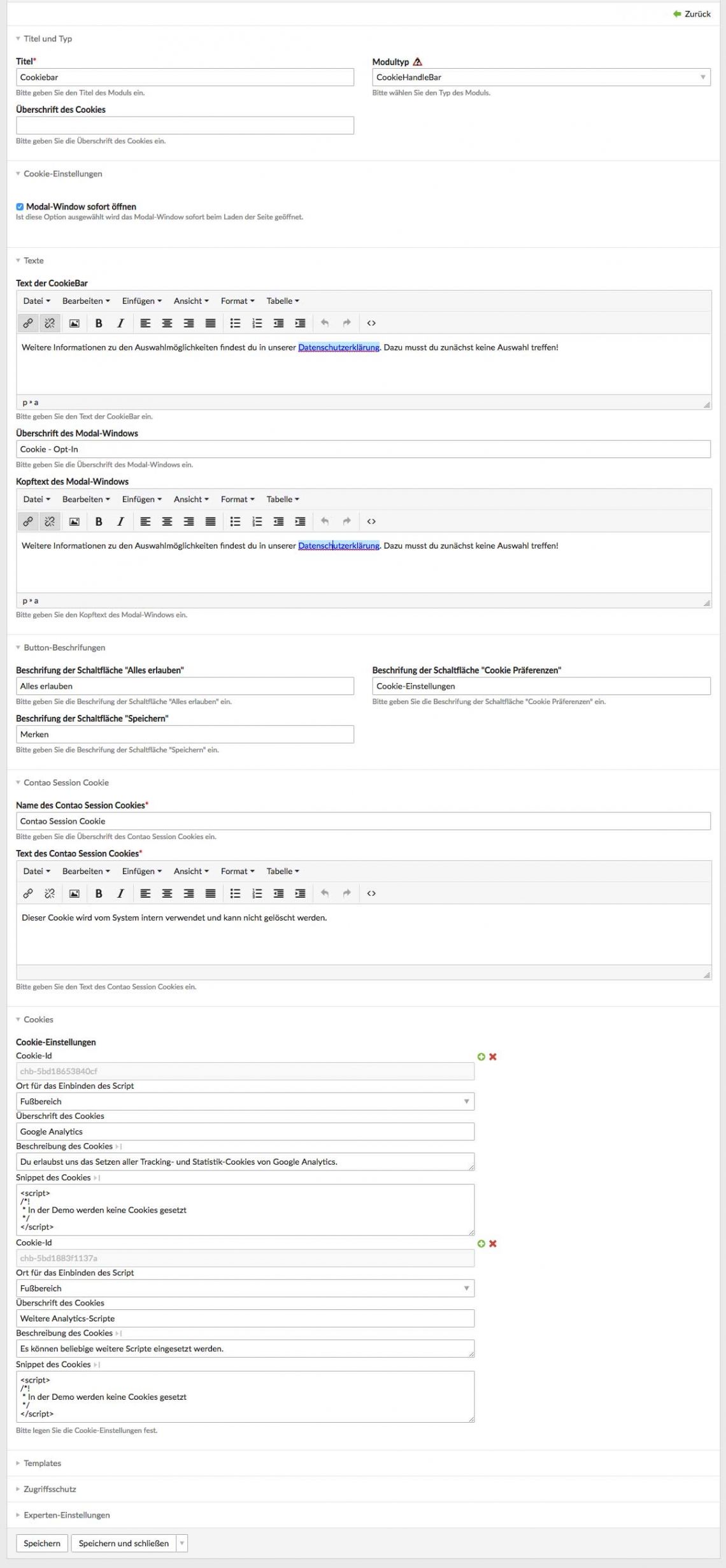The image size is (726, 1568).
Task: Open Format menu in Text der CookieBar editor
Action: coord(237,301)
